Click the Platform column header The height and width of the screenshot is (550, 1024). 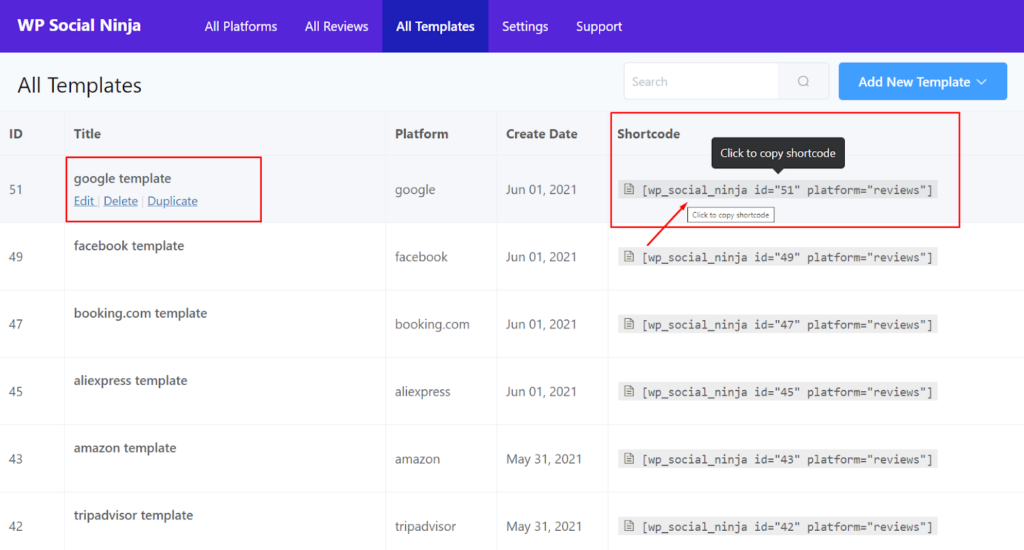click(x=422, y=134)
